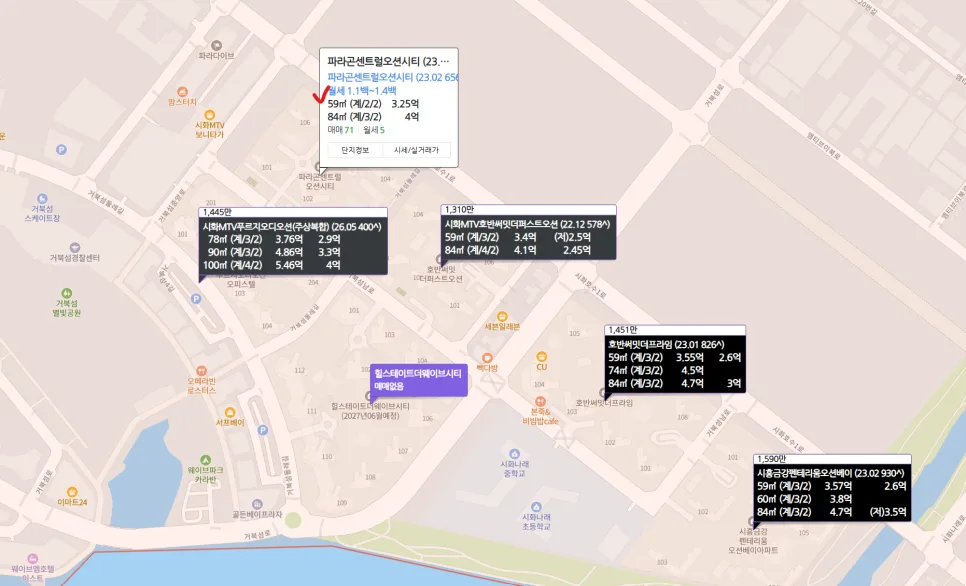The width and height of the screenshot is (966, 586).
Task: Click the 시화나래 초등학교 school icon
Action: coord(536,507)
